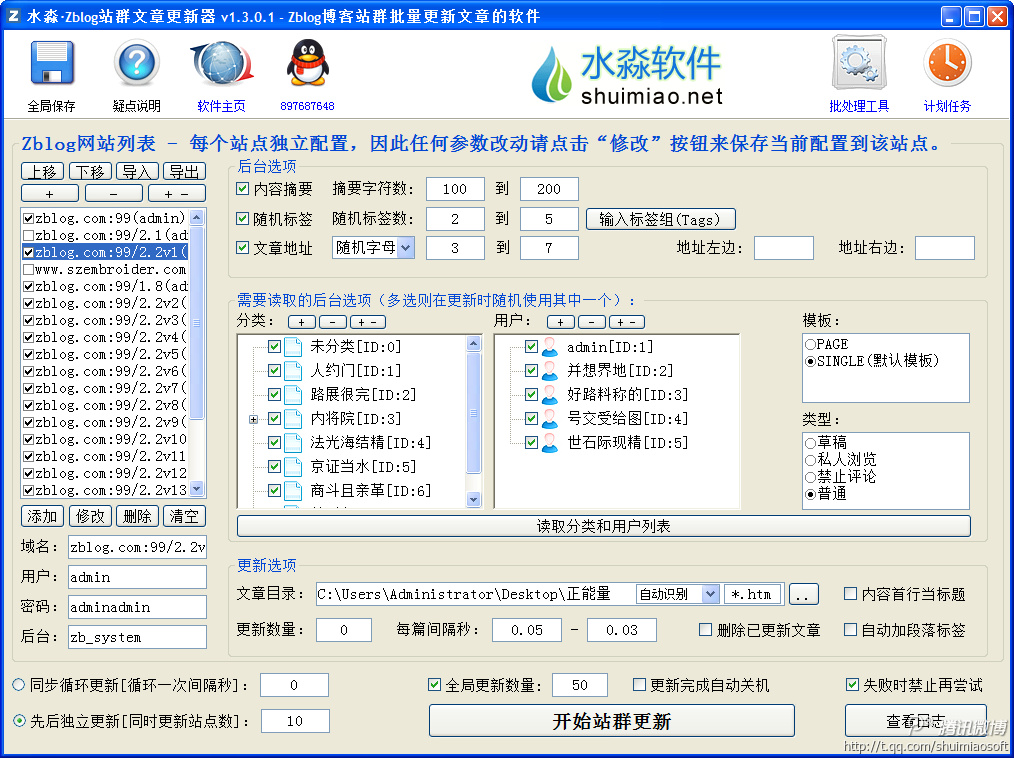Click the 域名 input field

coord(138,547)
